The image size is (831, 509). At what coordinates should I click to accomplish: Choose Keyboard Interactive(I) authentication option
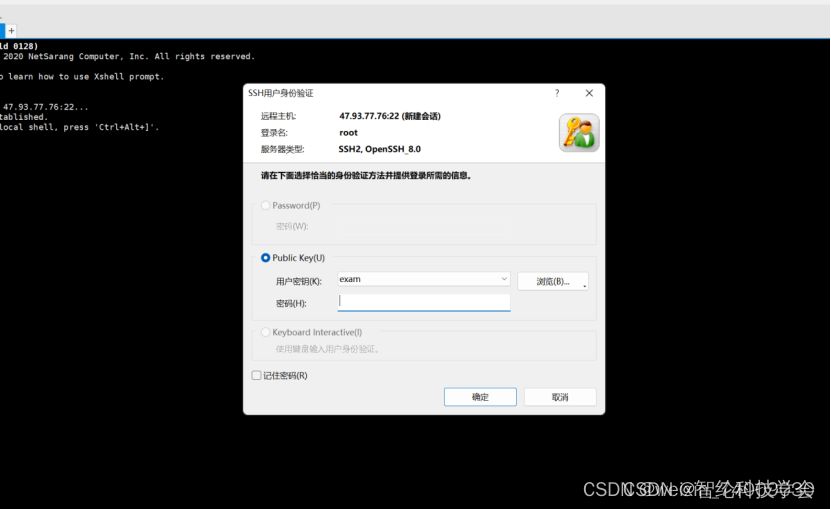(266, 332)
